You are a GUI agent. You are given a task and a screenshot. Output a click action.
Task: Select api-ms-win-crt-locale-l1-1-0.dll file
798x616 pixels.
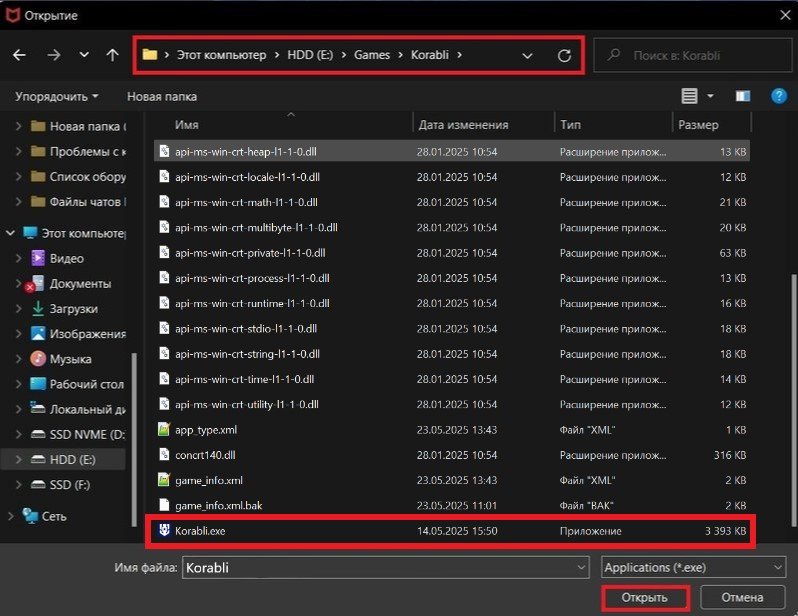click(x=452, y=177)
